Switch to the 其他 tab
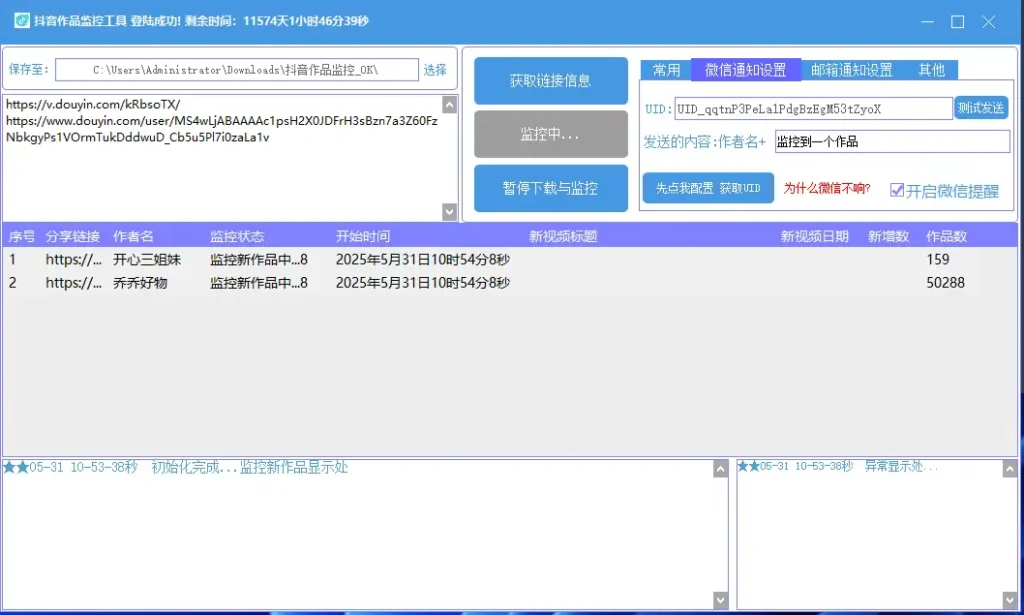1024x615 pixels. click(931, 70)
